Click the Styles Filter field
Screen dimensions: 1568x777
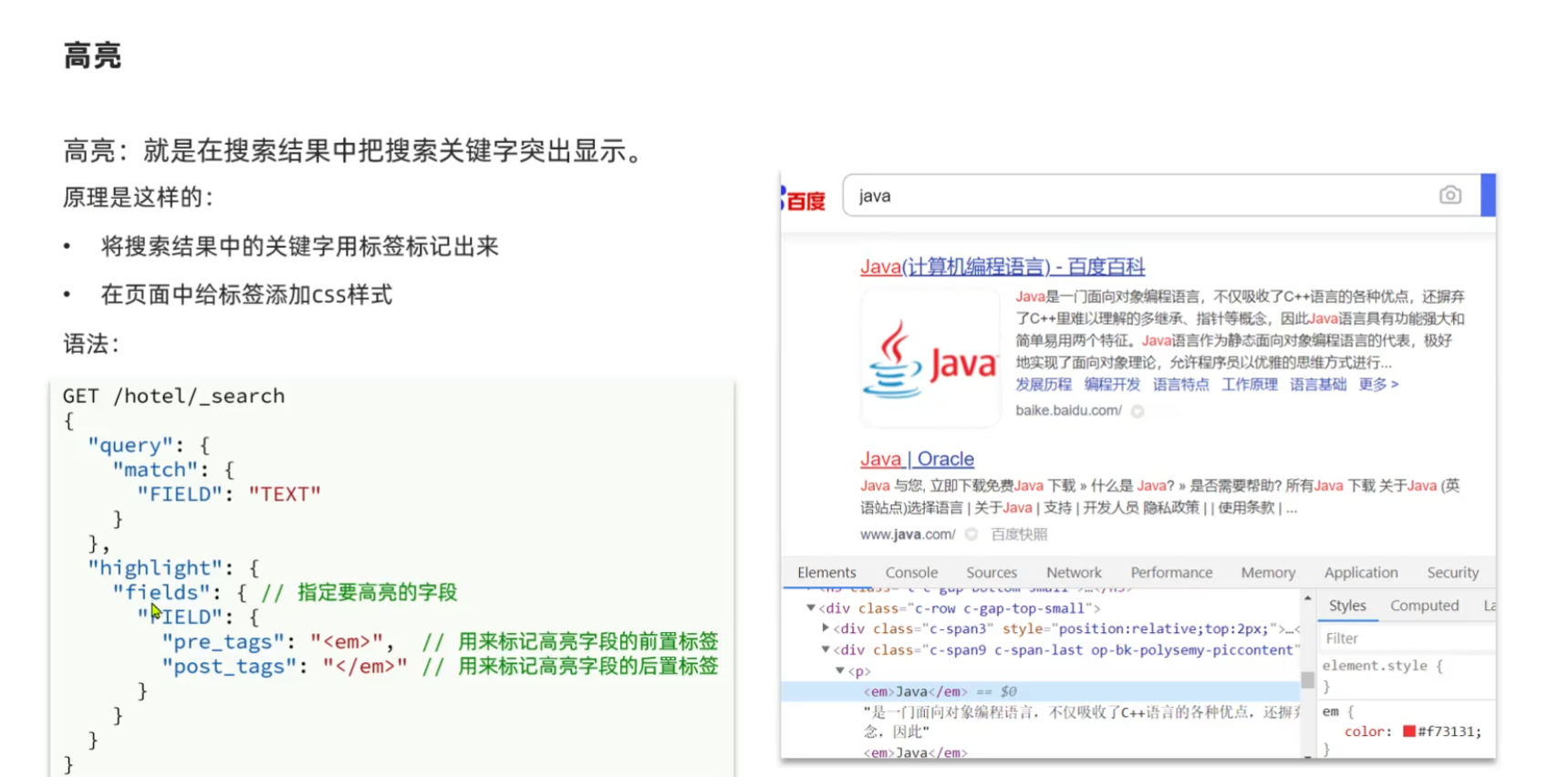(1406, 638)
